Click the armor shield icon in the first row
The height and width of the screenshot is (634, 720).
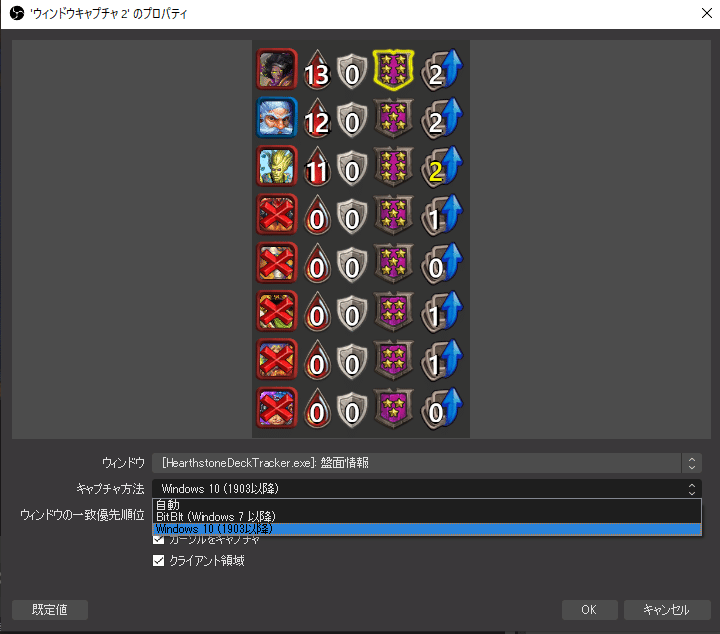352,71
